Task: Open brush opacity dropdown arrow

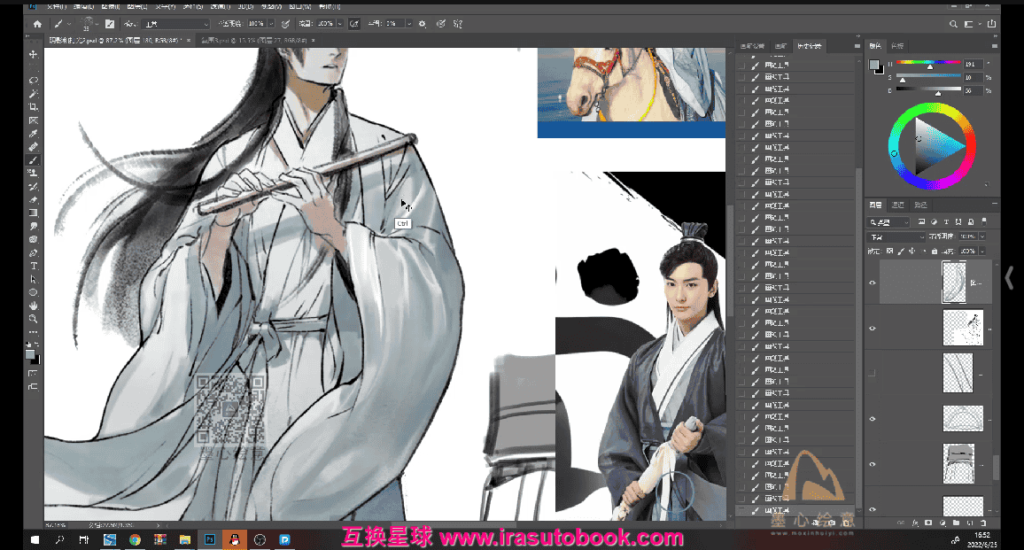Action: [x=271, y=24]
